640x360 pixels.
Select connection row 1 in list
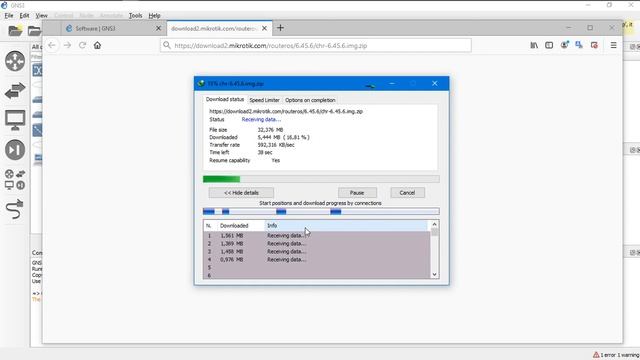(x=316, y=236)
